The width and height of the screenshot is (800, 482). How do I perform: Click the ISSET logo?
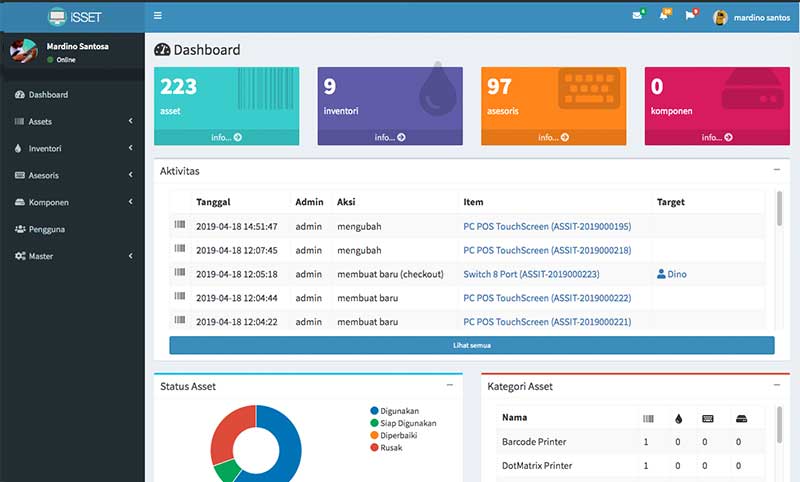click(74, 17)
